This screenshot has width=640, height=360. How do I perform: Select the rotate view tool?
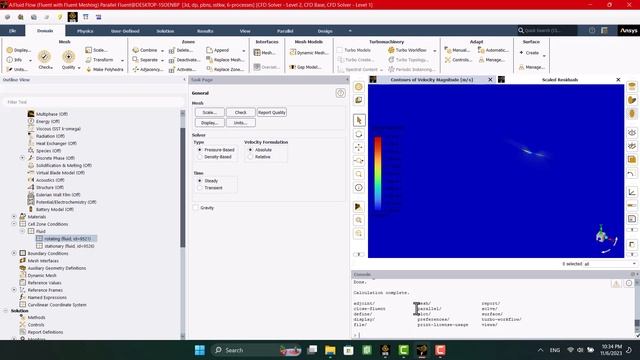[x=359, y=134]
